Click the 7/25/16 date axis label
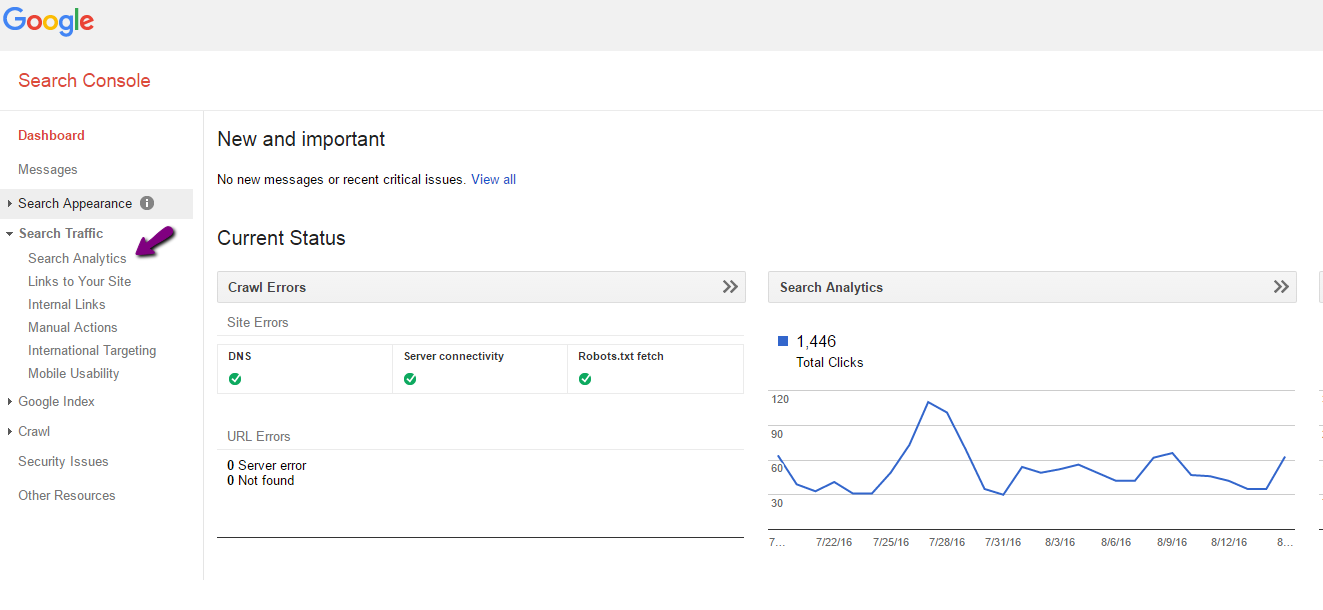 [891, 542]
